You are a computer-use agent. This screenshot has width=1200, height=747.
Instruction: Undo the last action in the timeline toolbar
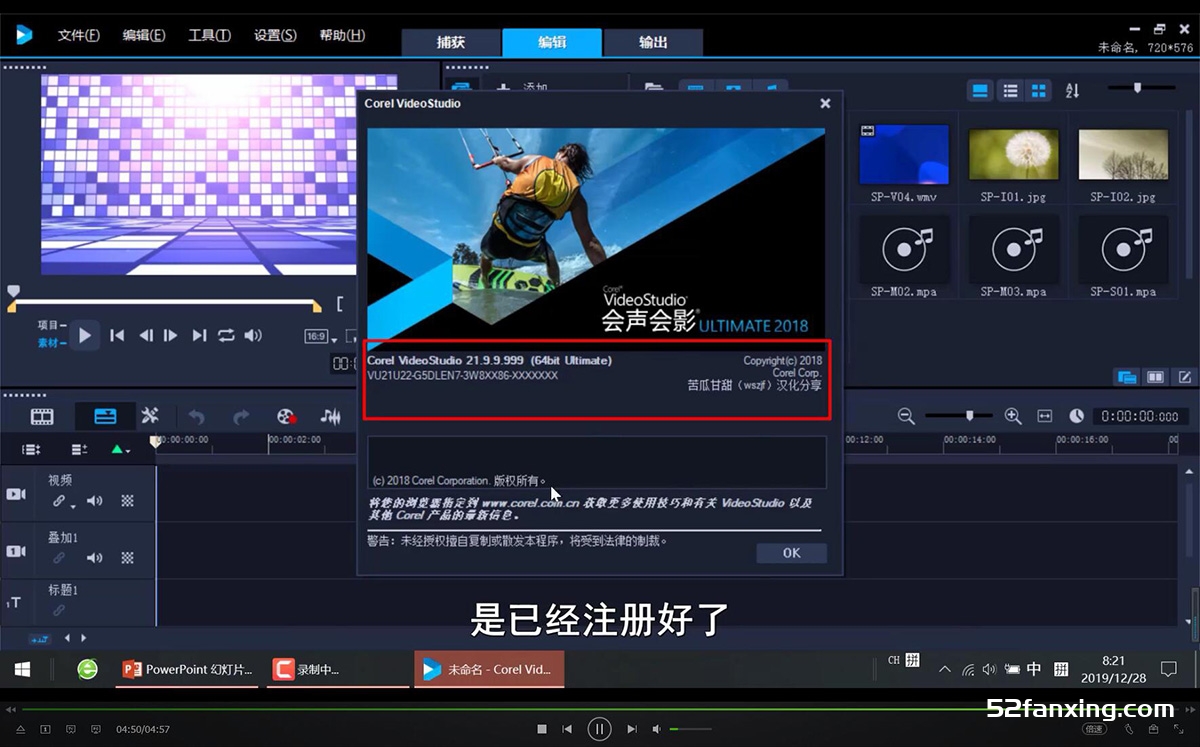tap(196, 416)
